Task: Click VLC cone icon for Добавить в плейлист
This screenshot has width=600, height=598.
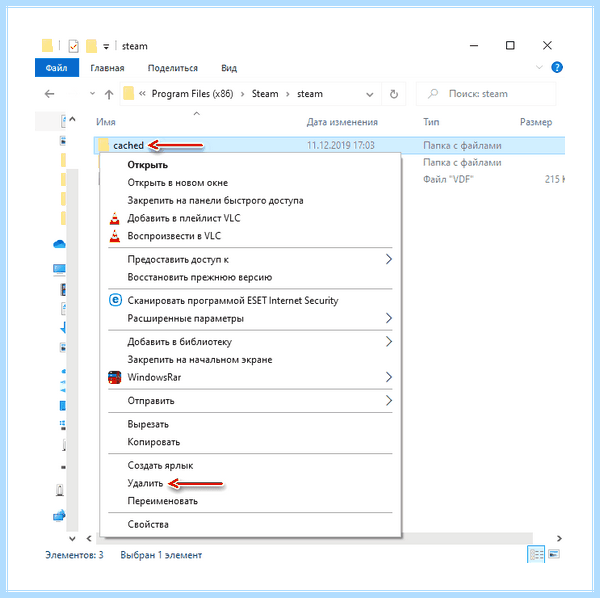Action: 114,218
